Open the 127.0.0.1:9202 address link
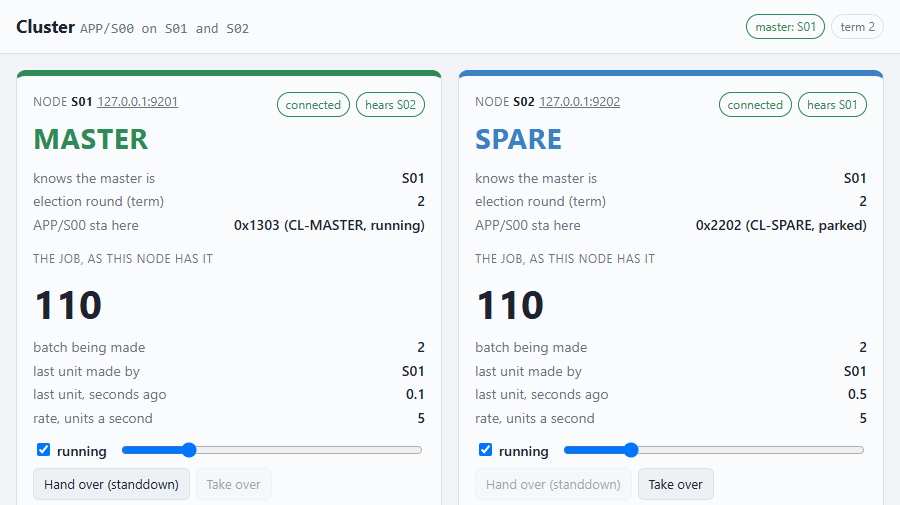 click(x=580, y=102)
